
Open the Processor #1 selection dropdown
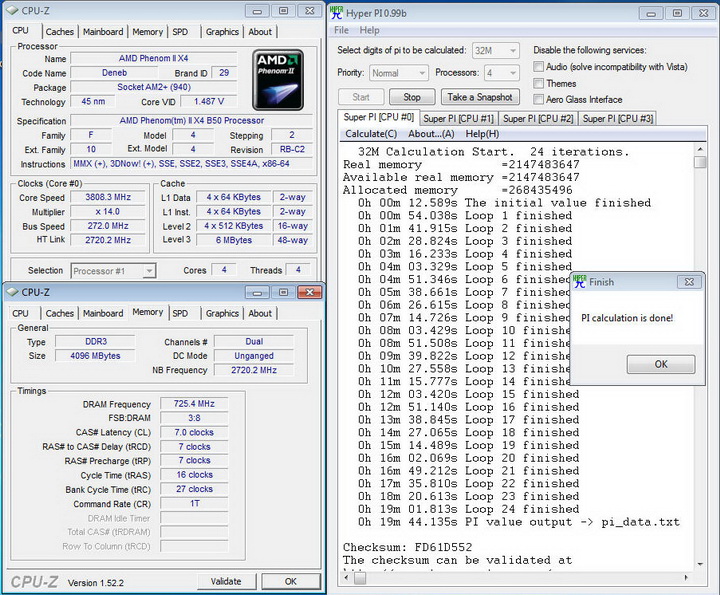tap(113, 271)
